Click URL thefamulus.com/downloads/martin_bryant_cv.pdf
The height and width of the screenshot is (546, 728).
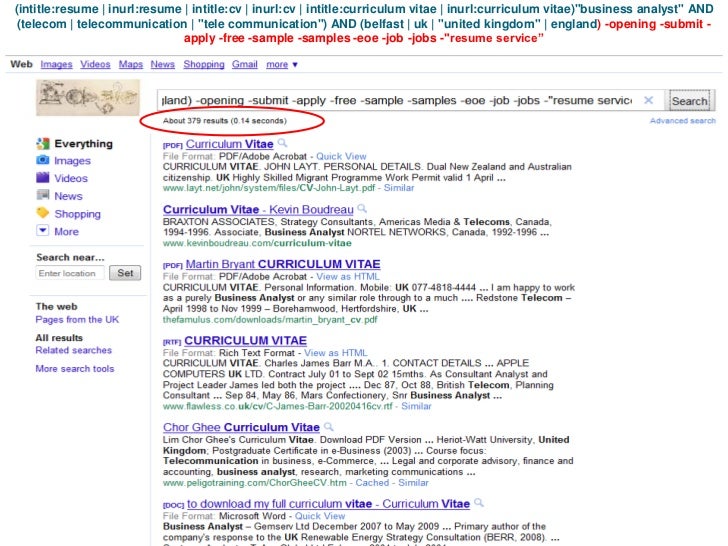tap(270, 319)
